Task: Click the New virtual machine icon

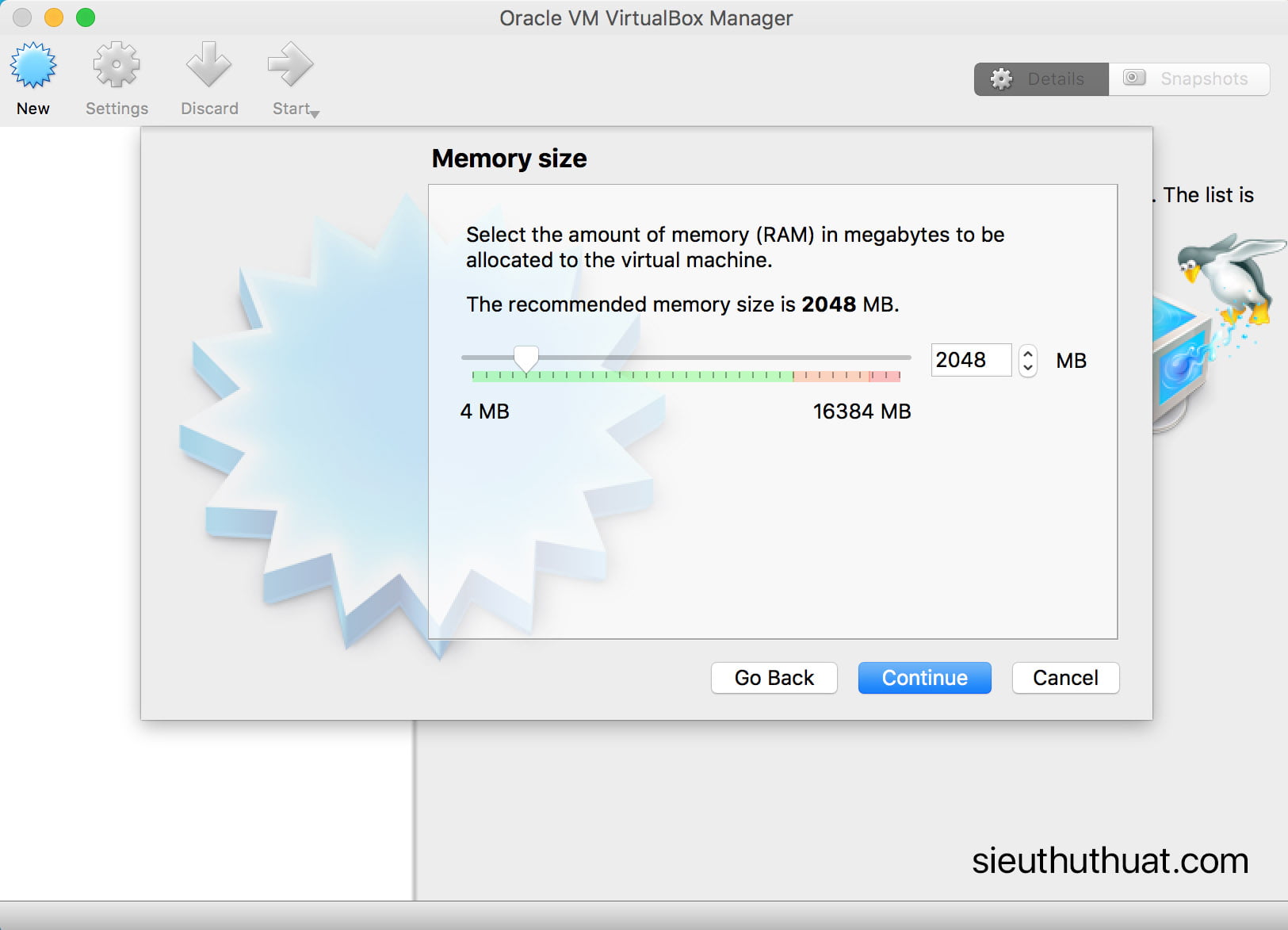Action: point(33,66)
